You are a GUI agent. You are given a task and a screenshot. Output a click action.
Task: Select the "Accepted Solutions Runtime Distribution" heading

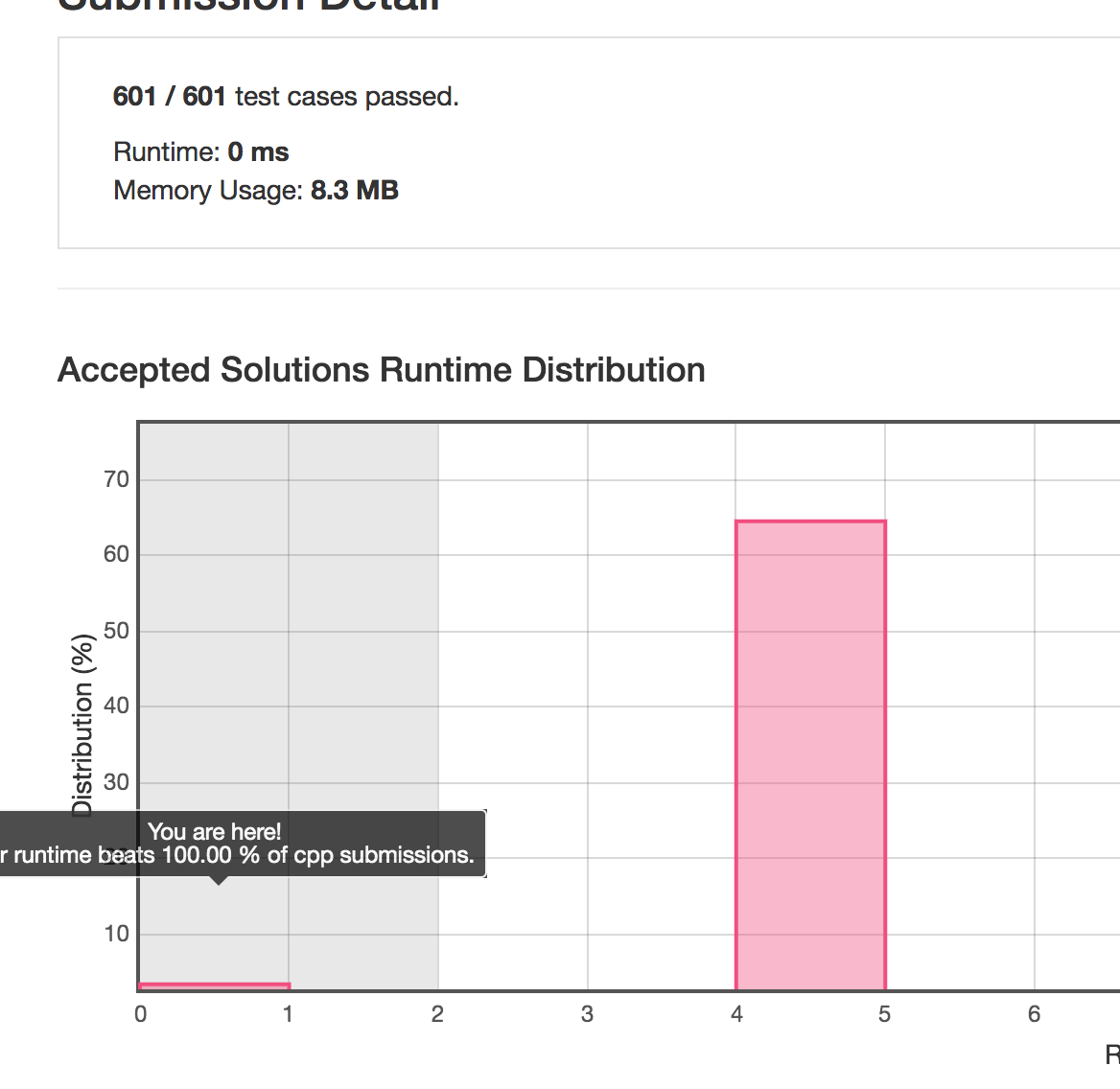[382, 370]
